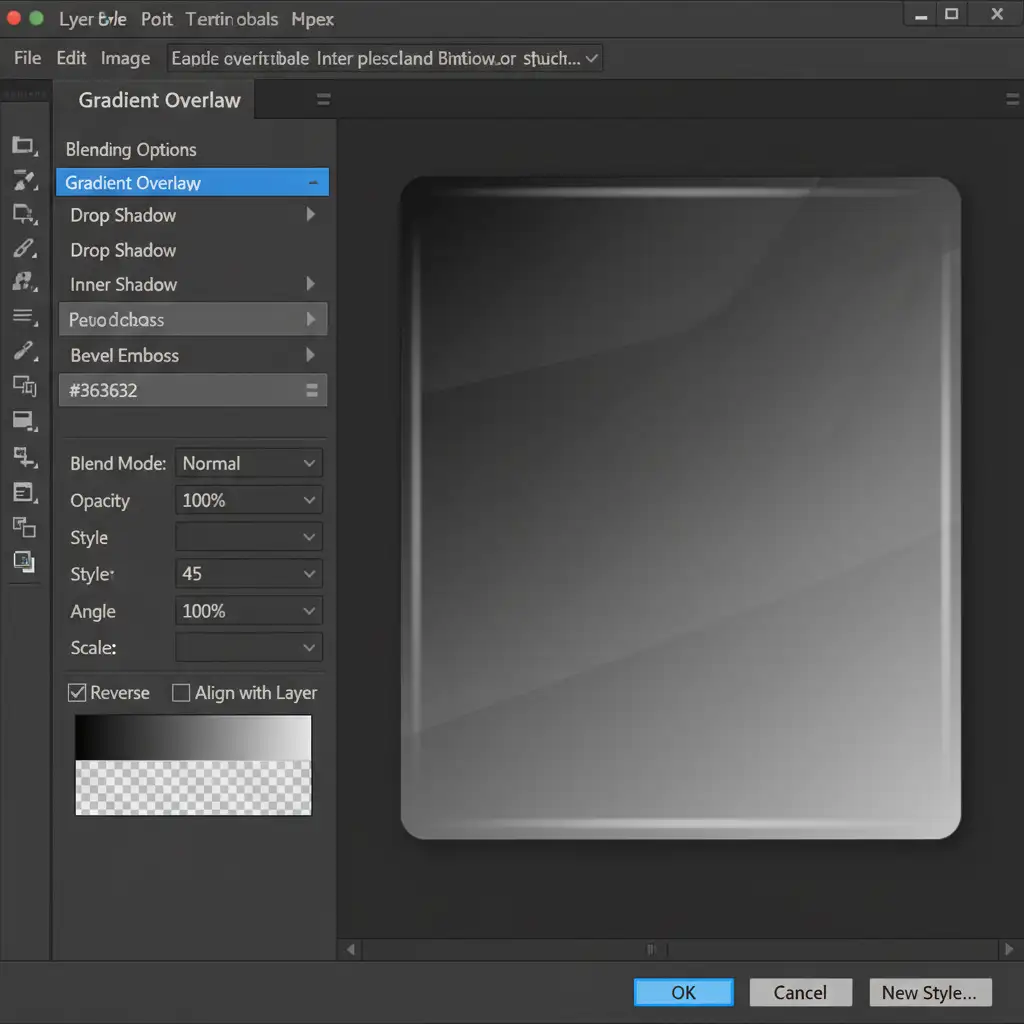The width and height of the screenshot is (1024, 1024).
Task: Click the New Style... button
Action: click(929, 992)
